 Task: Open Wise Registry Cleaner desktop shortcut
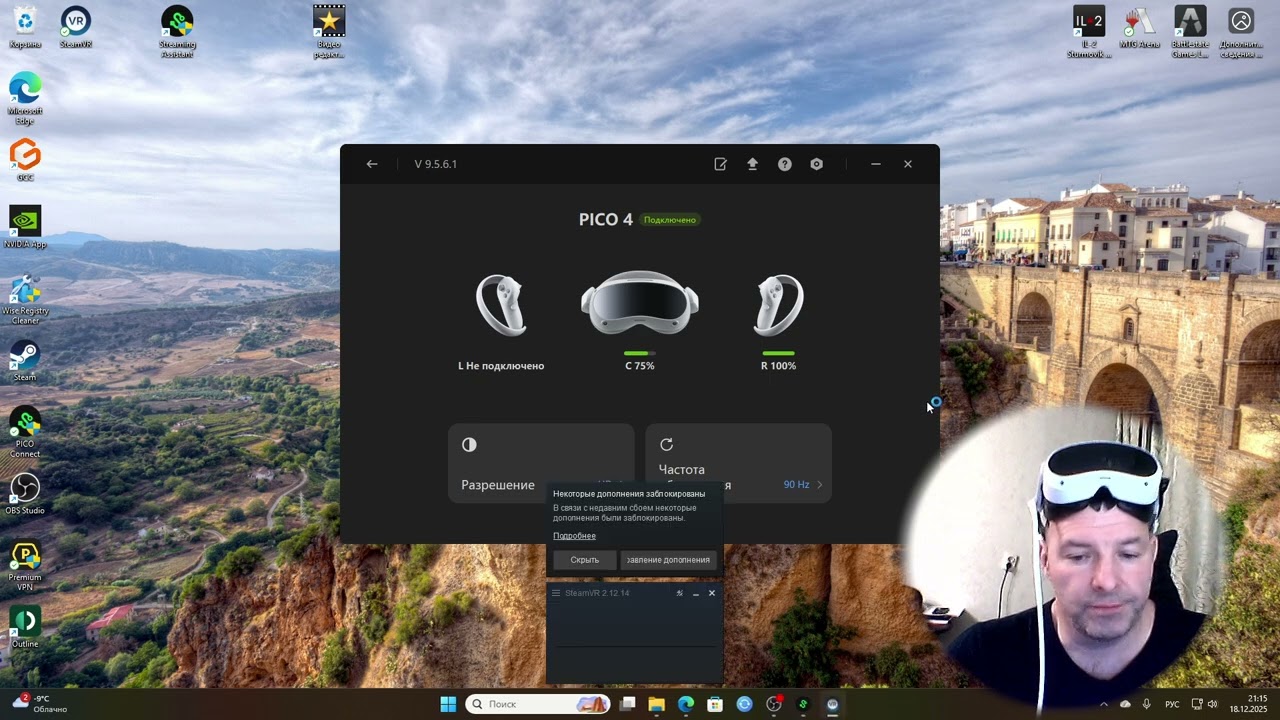click(25, 299)
